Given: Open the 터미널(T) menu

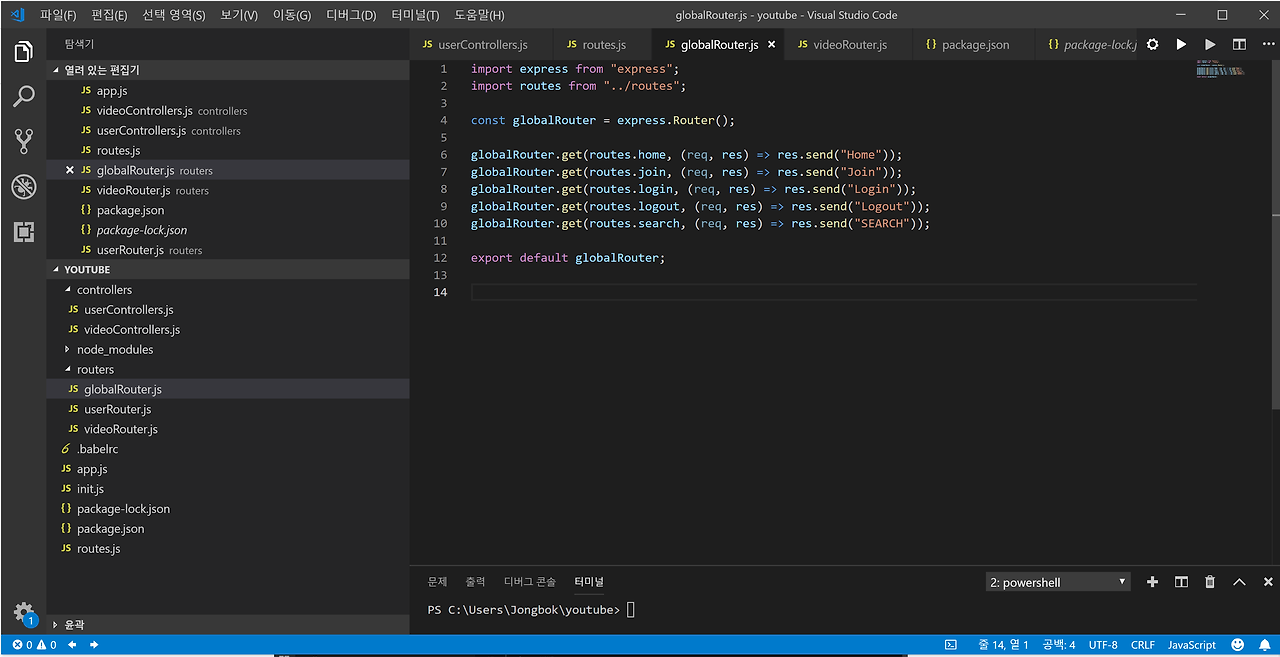Looking at the screenshot, I should pyautogui.click(x=414, y=15).
